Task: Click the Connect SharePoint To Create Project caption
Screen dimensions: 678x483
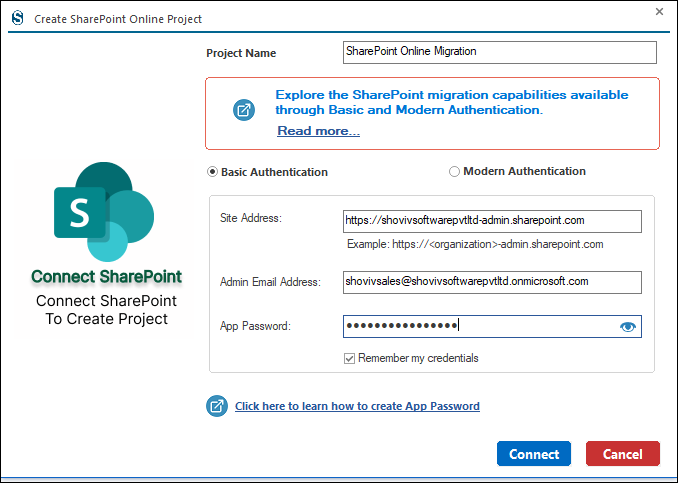Action: 106,310
